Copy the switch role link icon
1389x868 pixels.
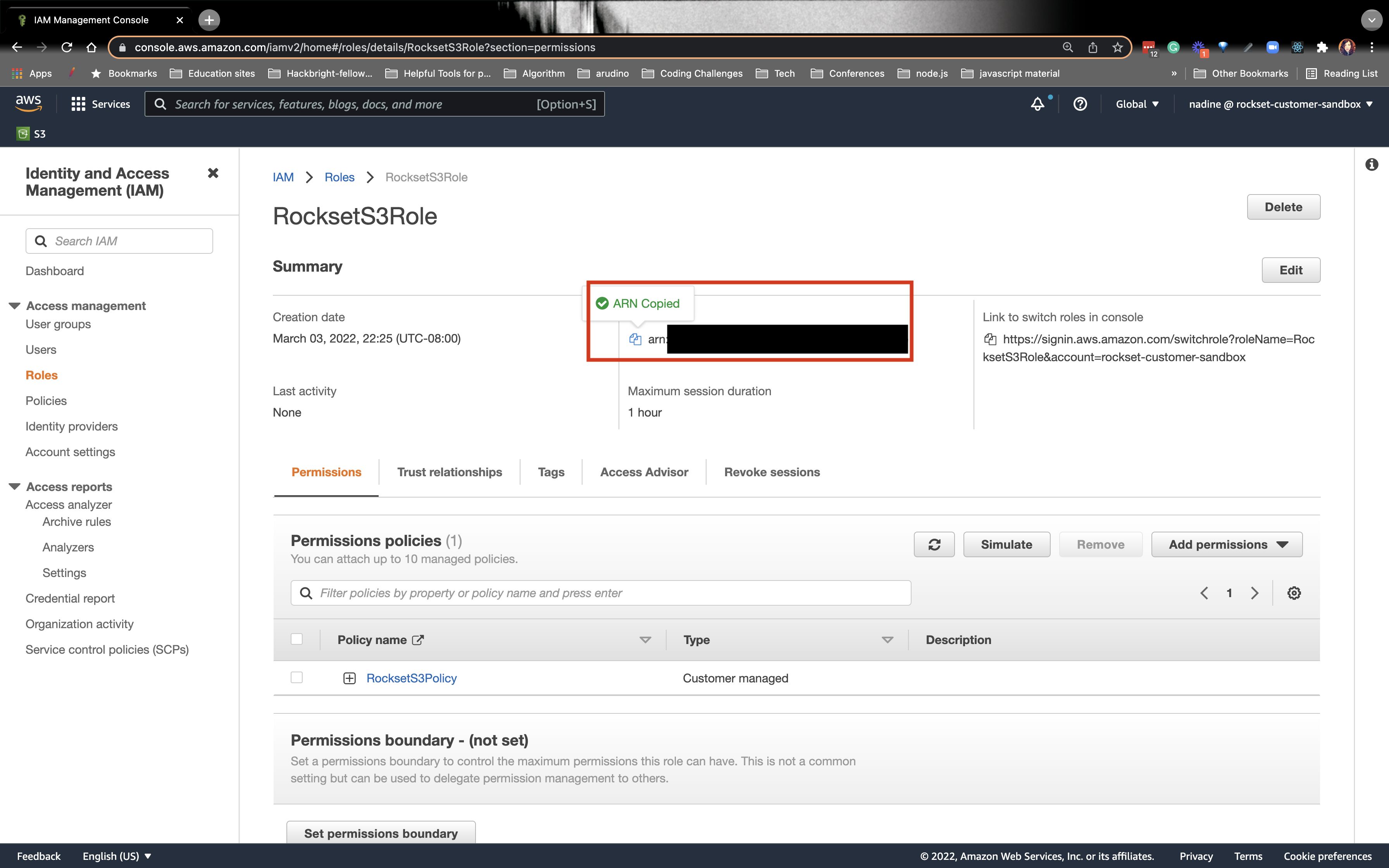[990, 339]
